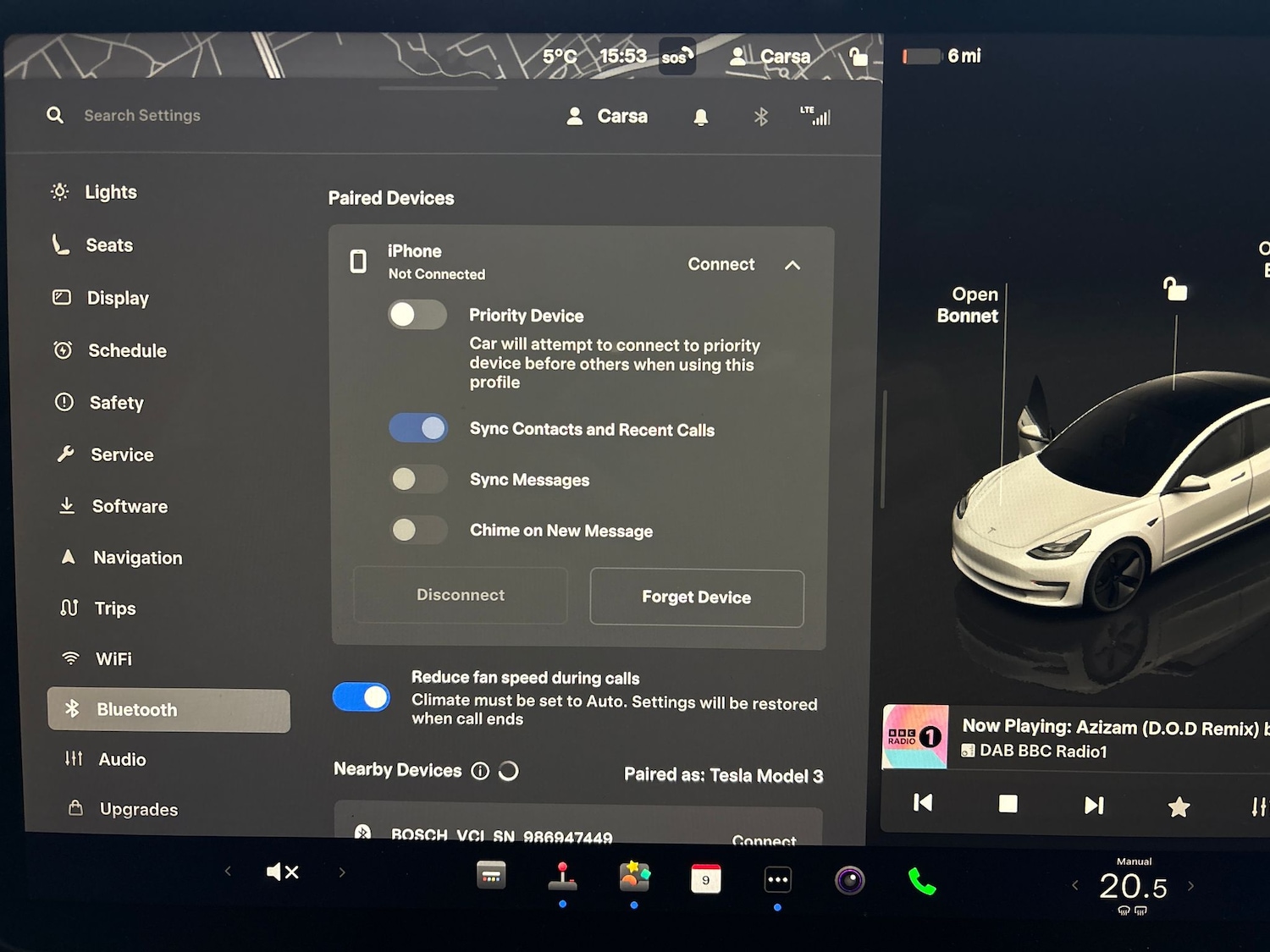Viewport: 1270px width, 952px height.
Task: Turn on Sync Messages
Action: click(x=417, y=479)
